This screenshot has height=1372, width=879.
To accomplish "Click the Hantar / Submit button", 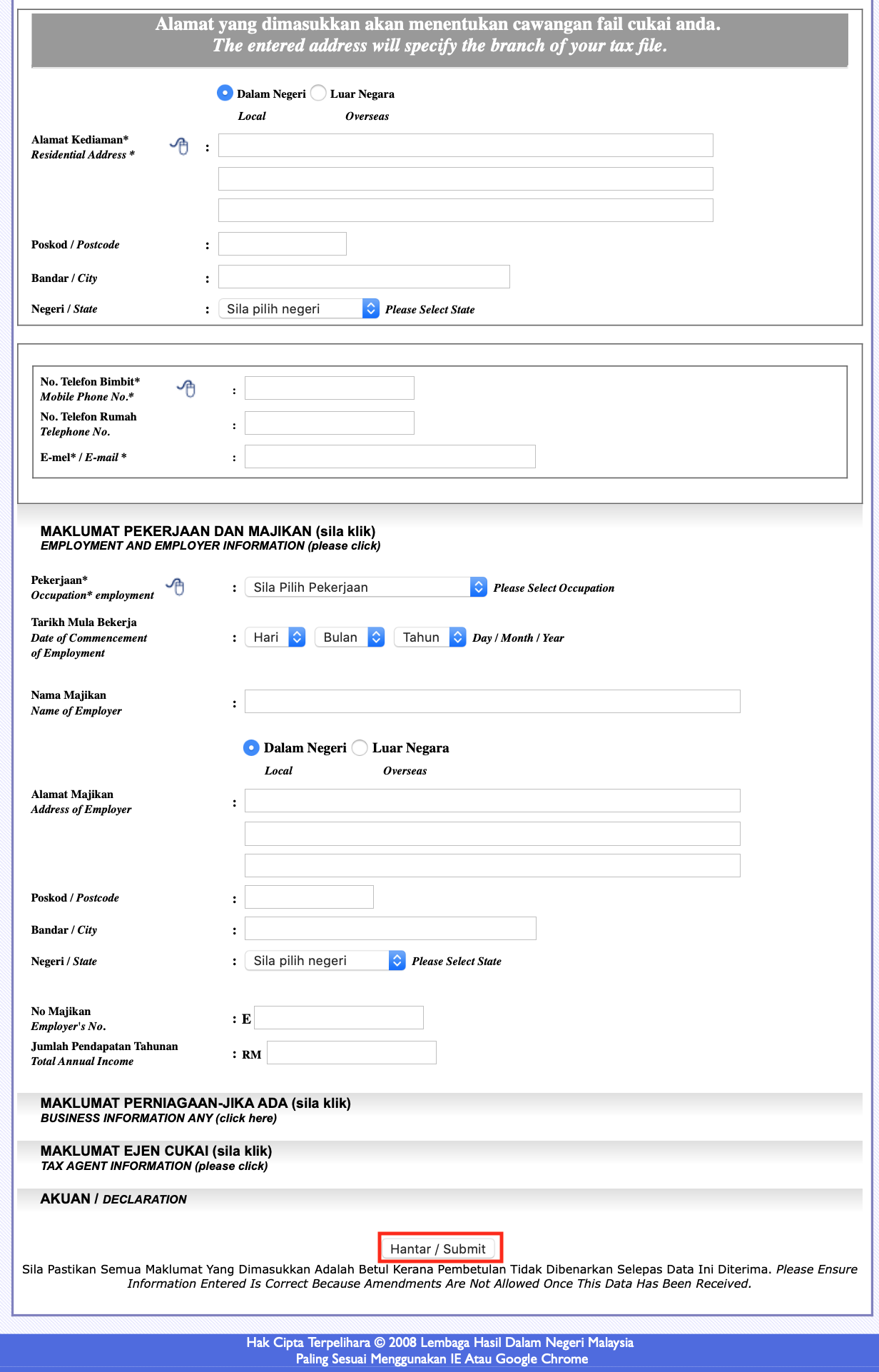I will pos(438,1249).
